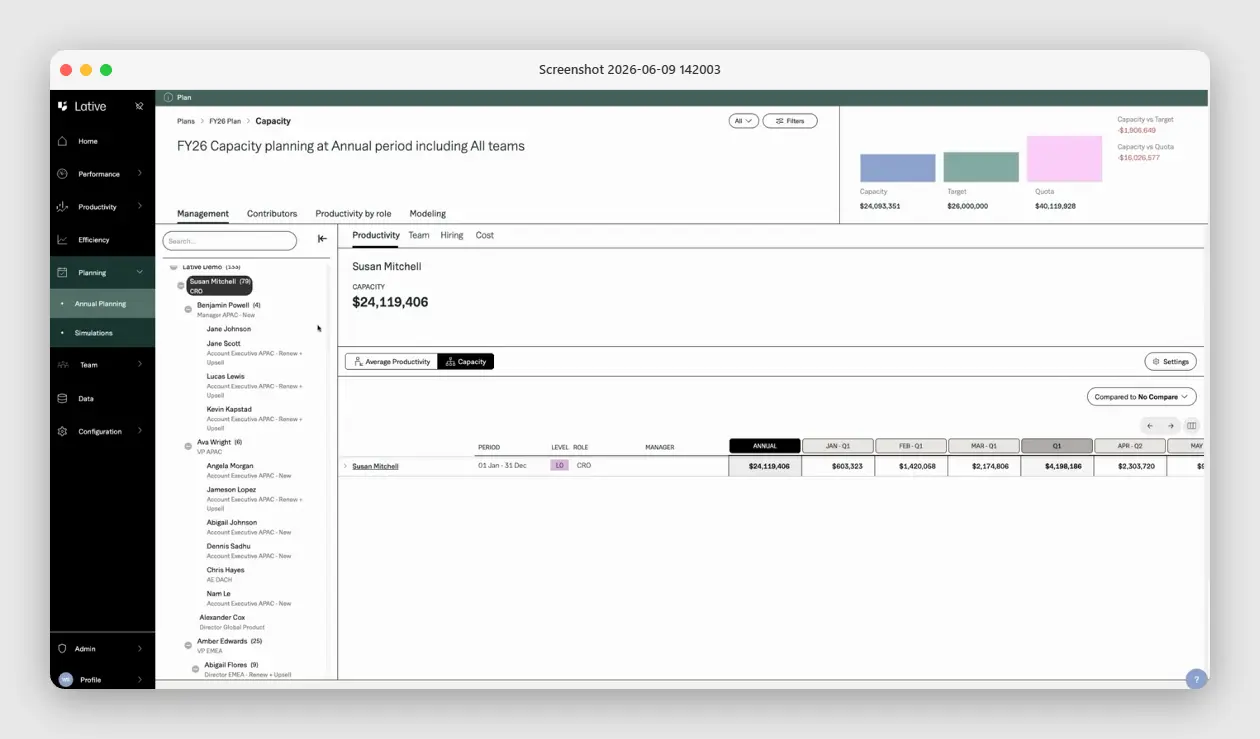The image size is (1260, 739).
Task: Expand the Admin submenu chevron
Action: coord(139,648)
